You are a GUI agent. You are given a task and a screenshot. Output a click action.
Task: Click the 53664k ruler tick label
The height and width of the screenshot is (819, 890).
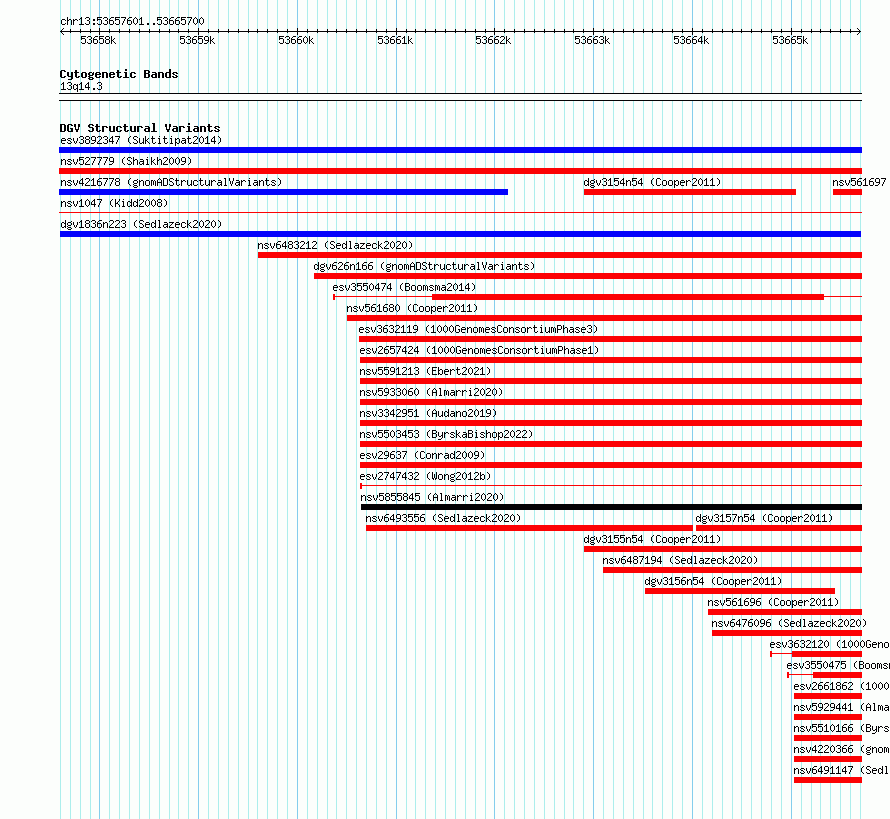coord(691,40)
